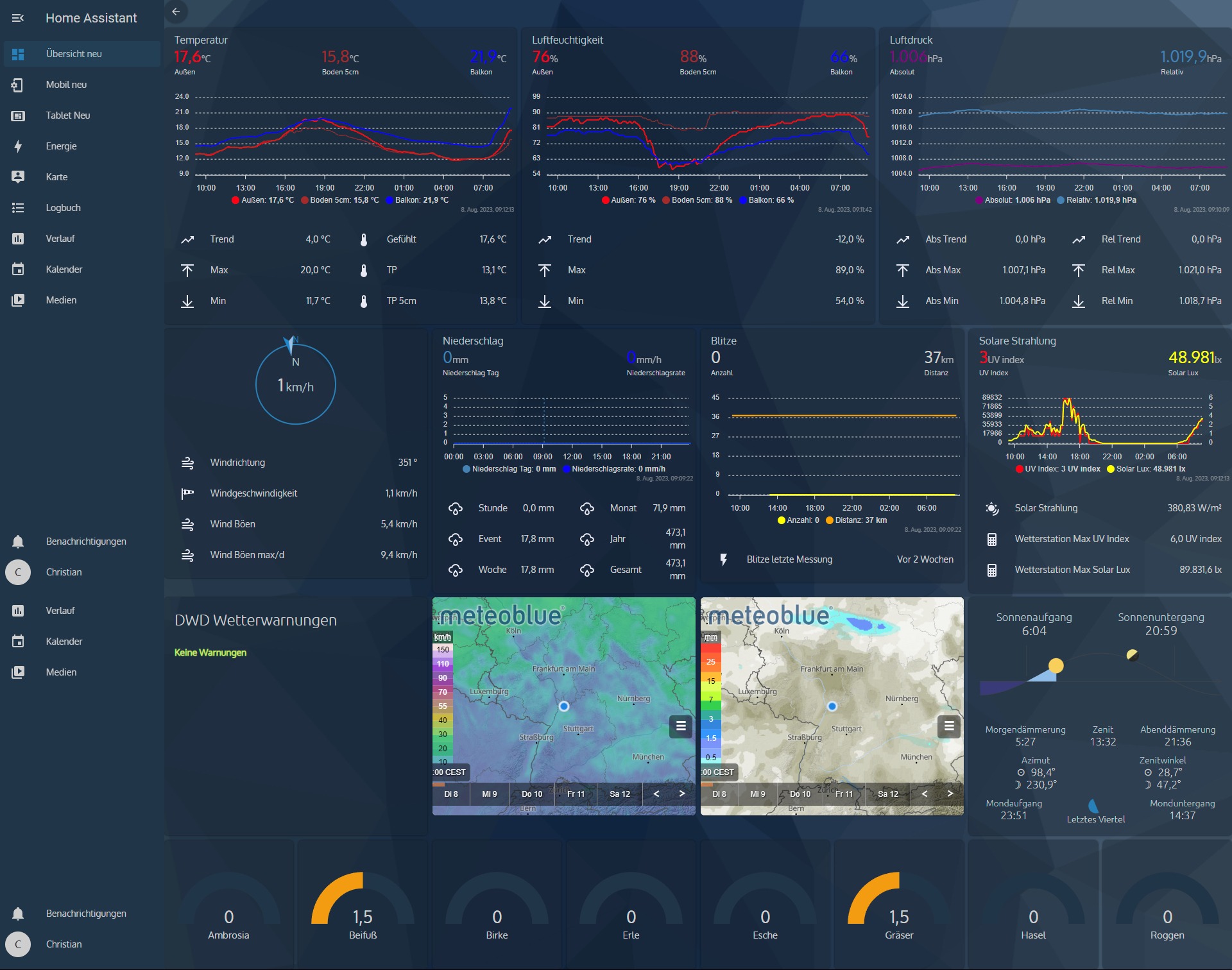The height and width of the screenshot is (970, 1232).
Task: Click the Stunde rain cloud icon
Action: click(456, 508)
